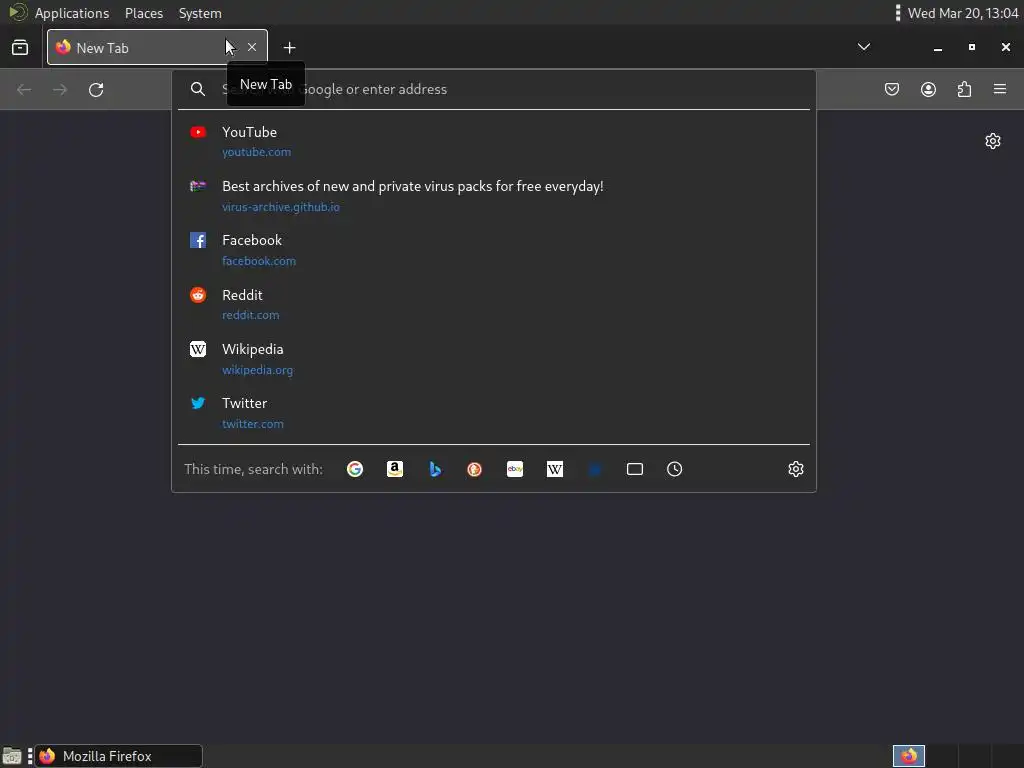Image resolution: width=1024 pixels, height=768 pixels.
Task: Click Mozilla Firefox taskbar window button
Action: pyautogui.click(x=118, y=756)
